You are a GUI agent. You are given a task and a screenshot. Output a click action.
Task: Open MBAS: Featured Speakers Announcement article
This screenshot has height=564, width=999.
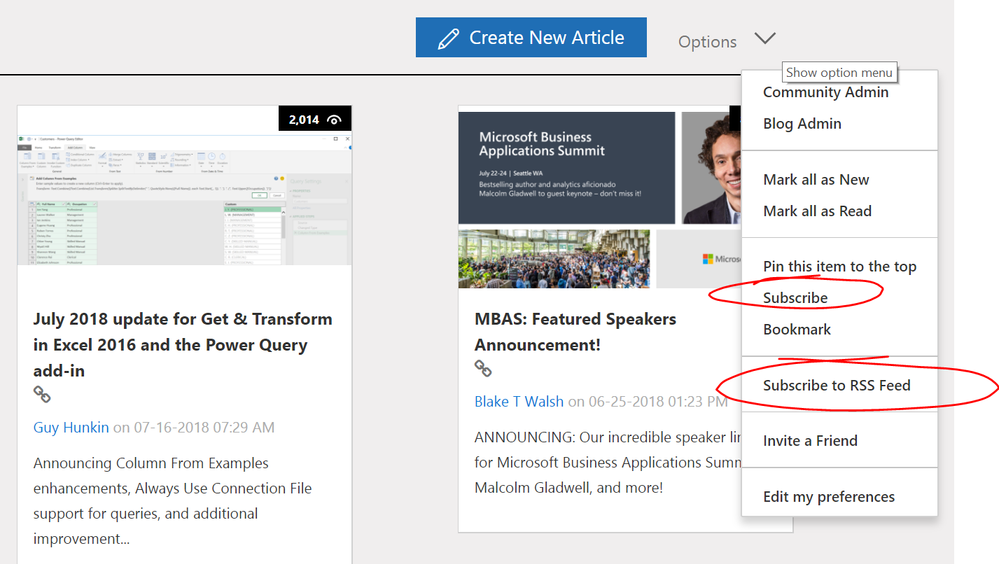[575, 332]
